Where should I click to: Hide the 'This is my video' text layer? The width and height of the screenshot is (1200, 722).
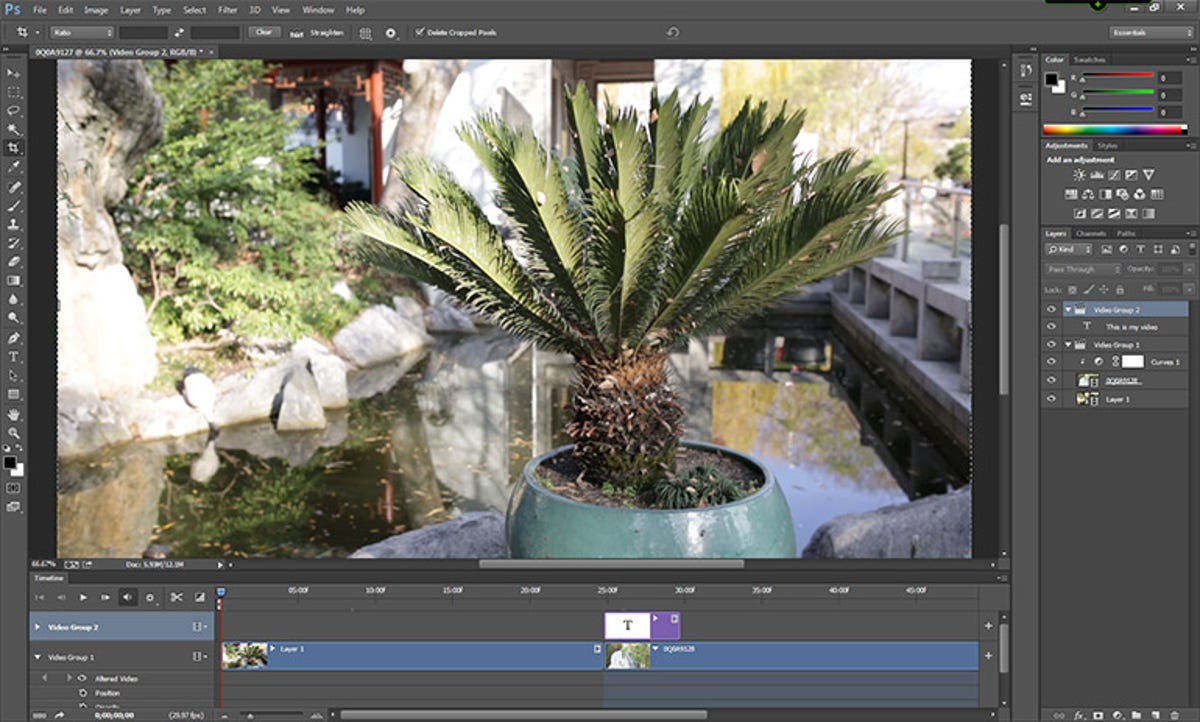(1051, 326)
